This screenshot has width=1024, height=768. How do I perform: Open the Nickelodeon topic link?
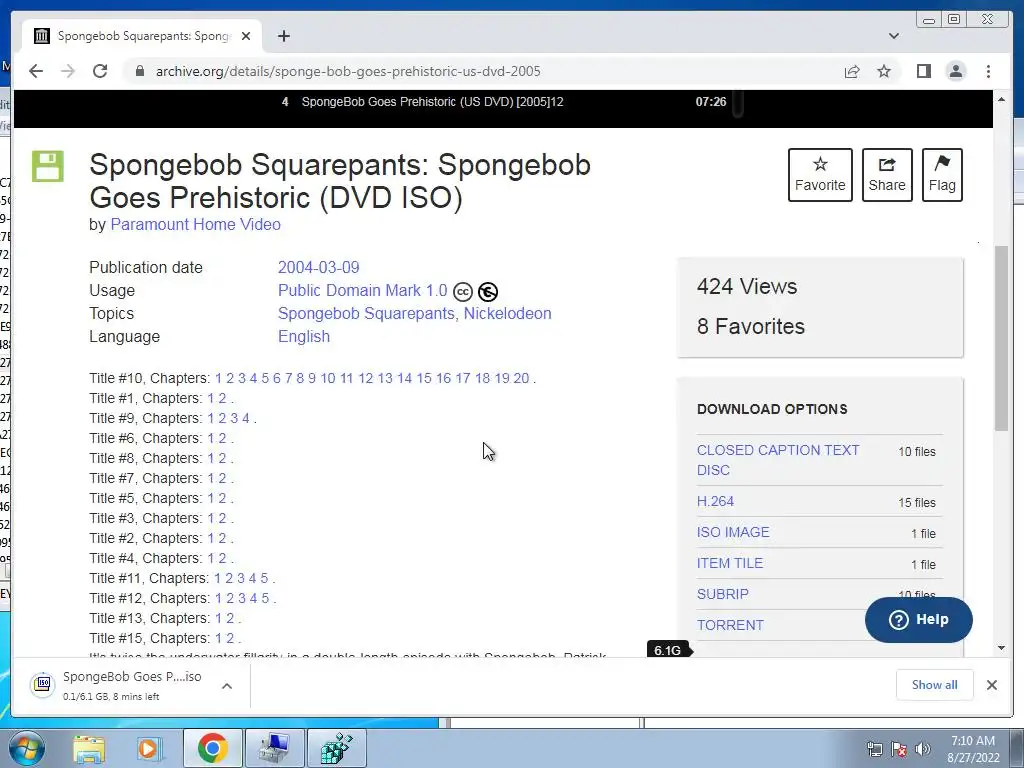[x=507, y=313]
